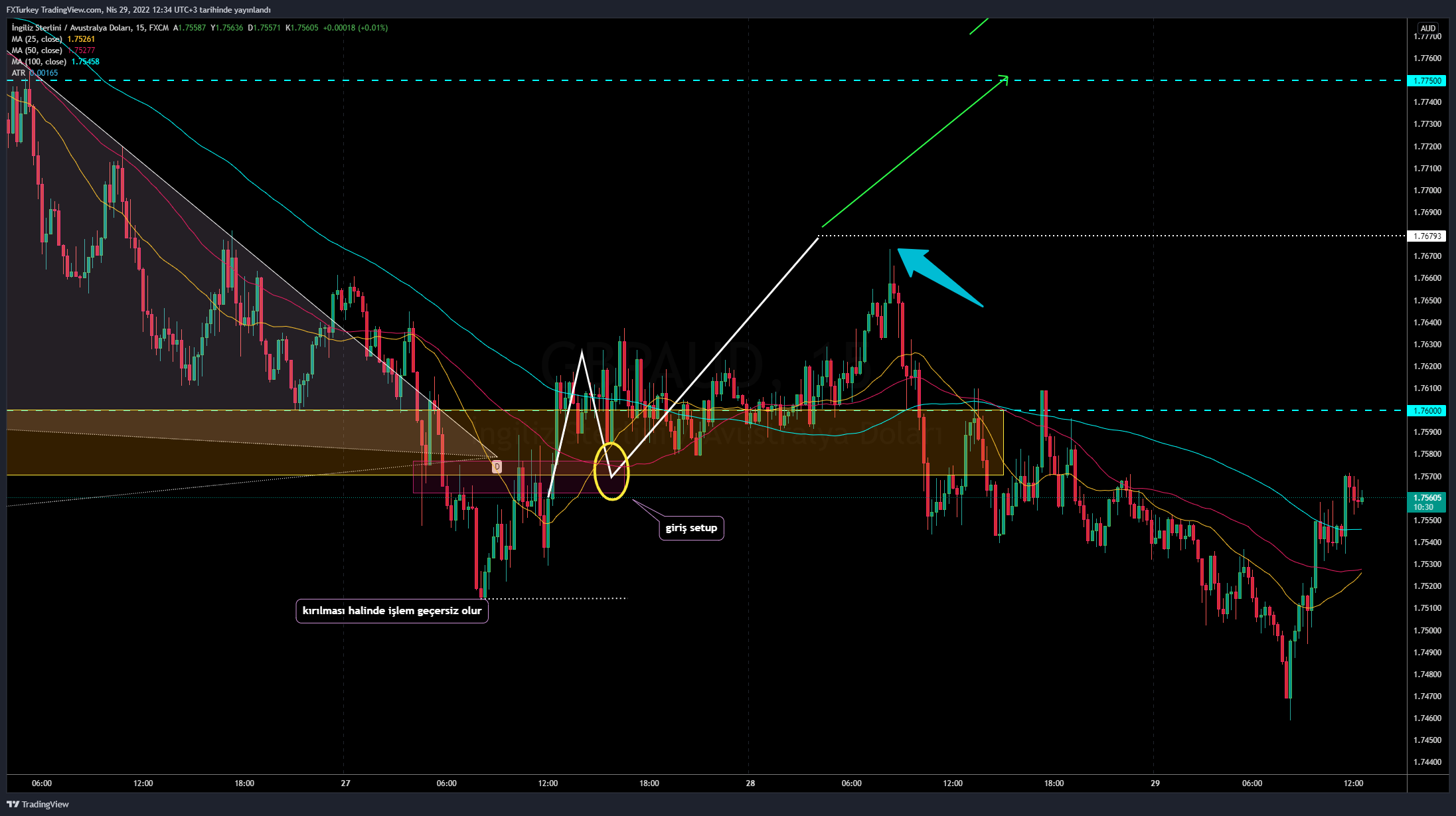The height and width of the screenshot is (816, 1456).
Task: Click date label 29 on time axis
Action: (1155, 783)
